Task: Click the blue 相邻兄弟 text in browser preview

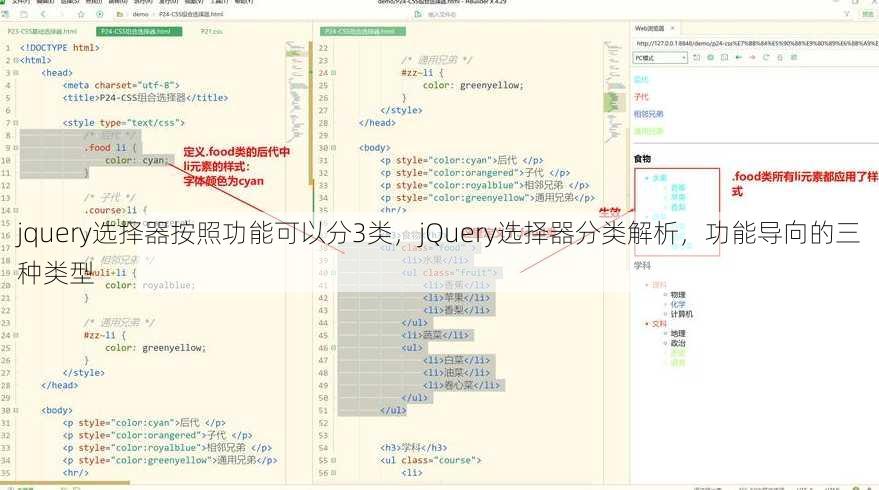Action: (x=649, y=114)
